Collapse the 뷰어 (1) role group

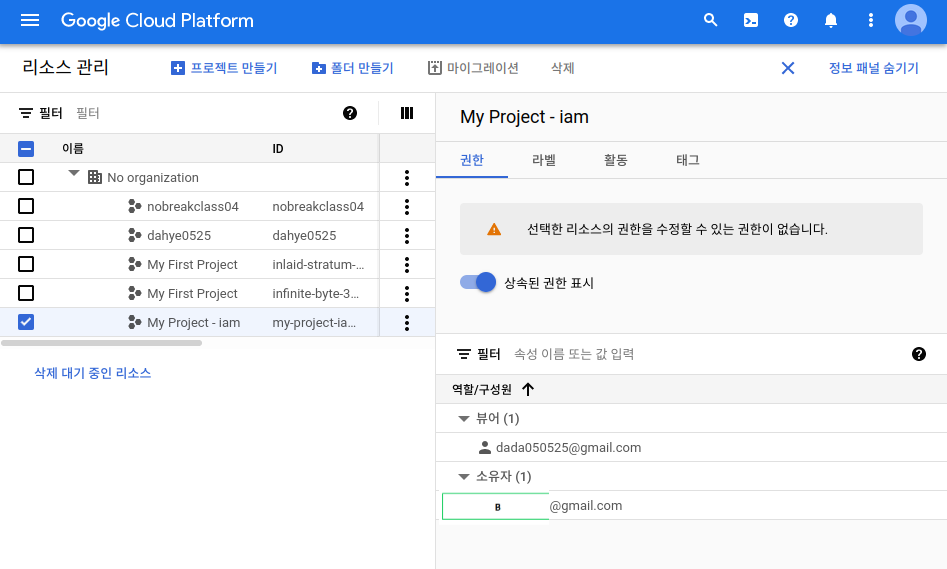pos(464,419)
